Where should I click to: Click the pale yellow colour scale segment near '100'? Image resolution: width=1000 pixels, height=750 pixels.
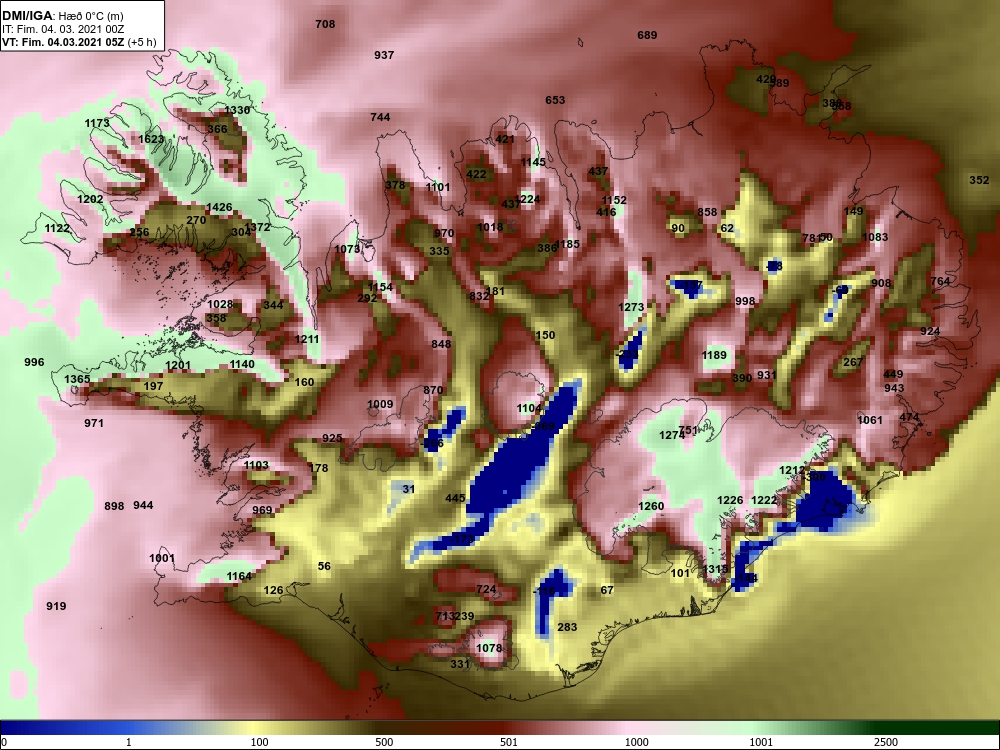tap(255, 728)
